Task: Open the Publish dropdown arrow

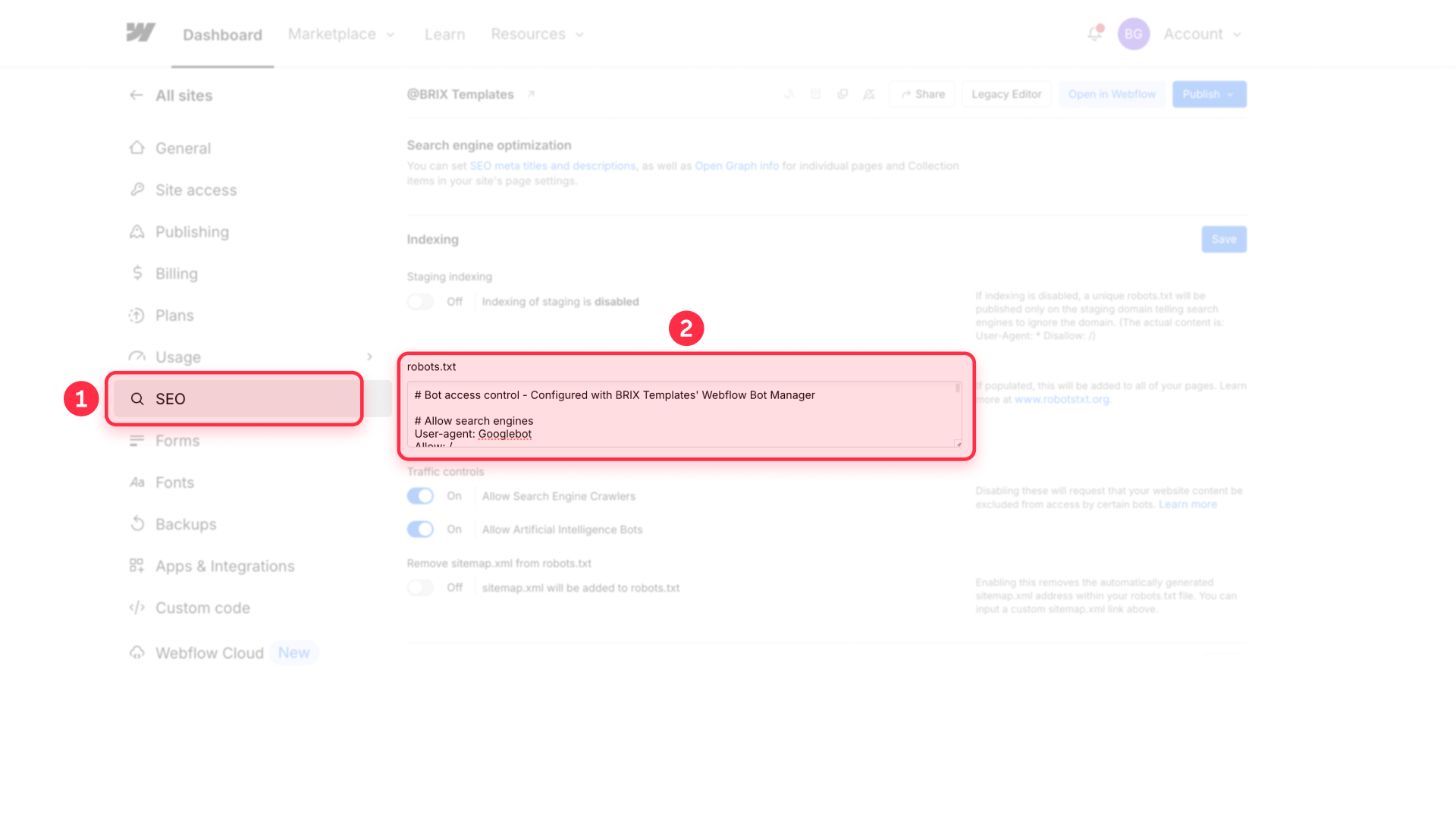Action: (x=1231, y=95)
